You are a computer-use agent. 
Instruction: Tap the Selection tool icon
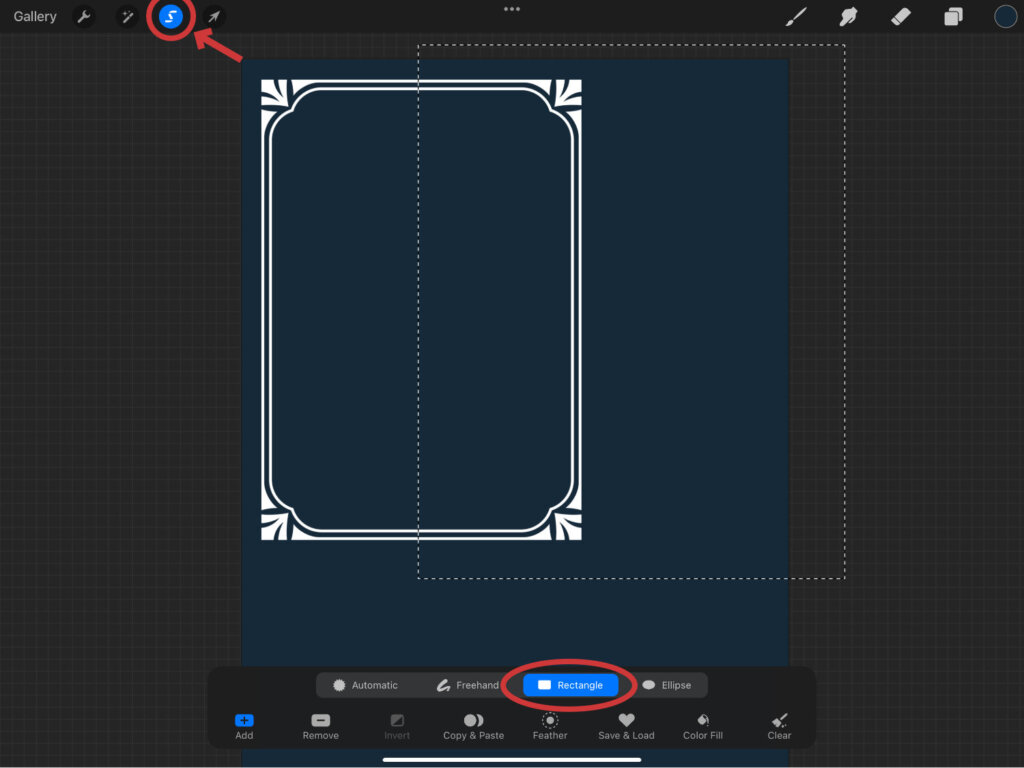[x=171, y=17]
